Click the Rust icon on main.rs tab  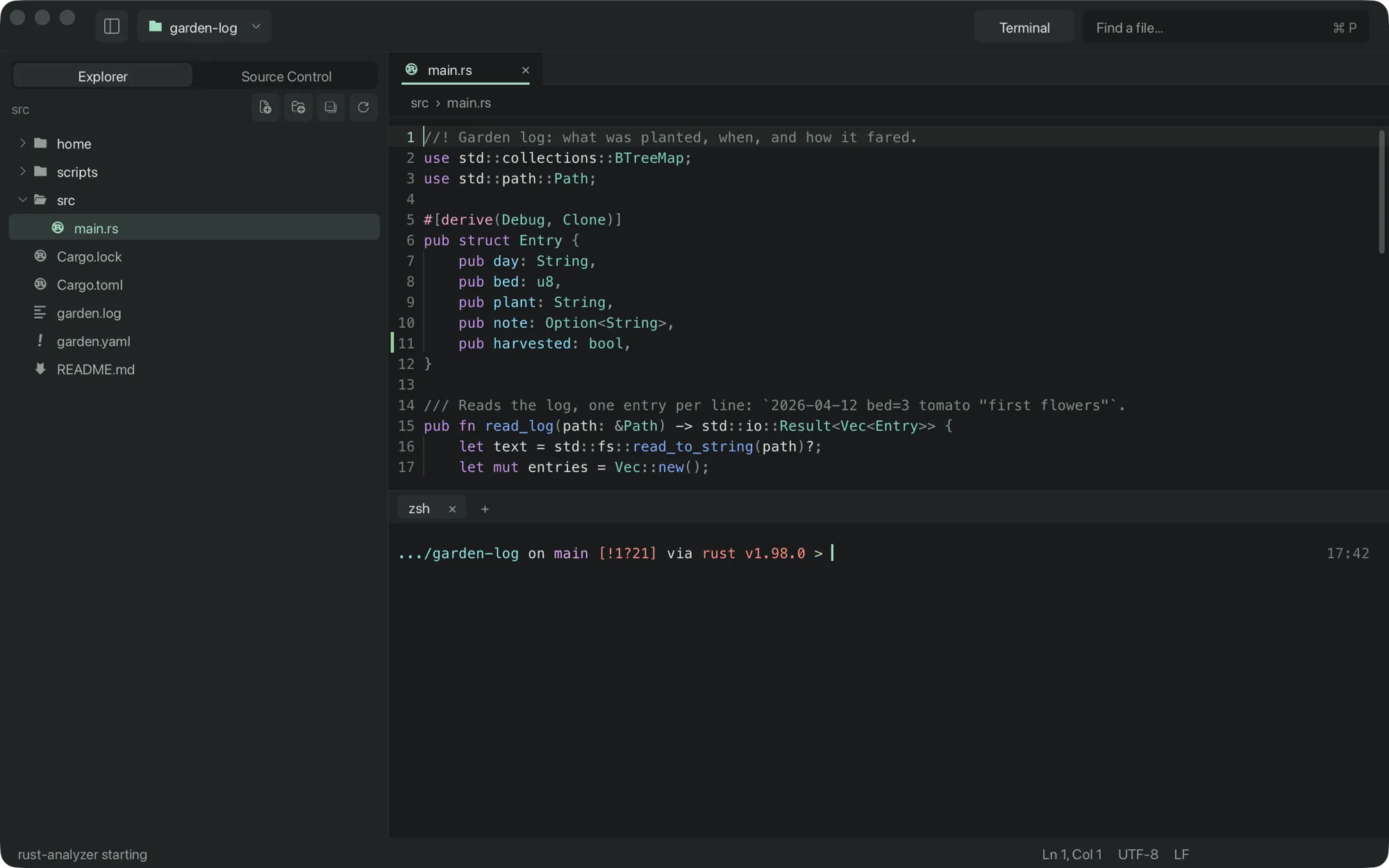pos(412,69)
